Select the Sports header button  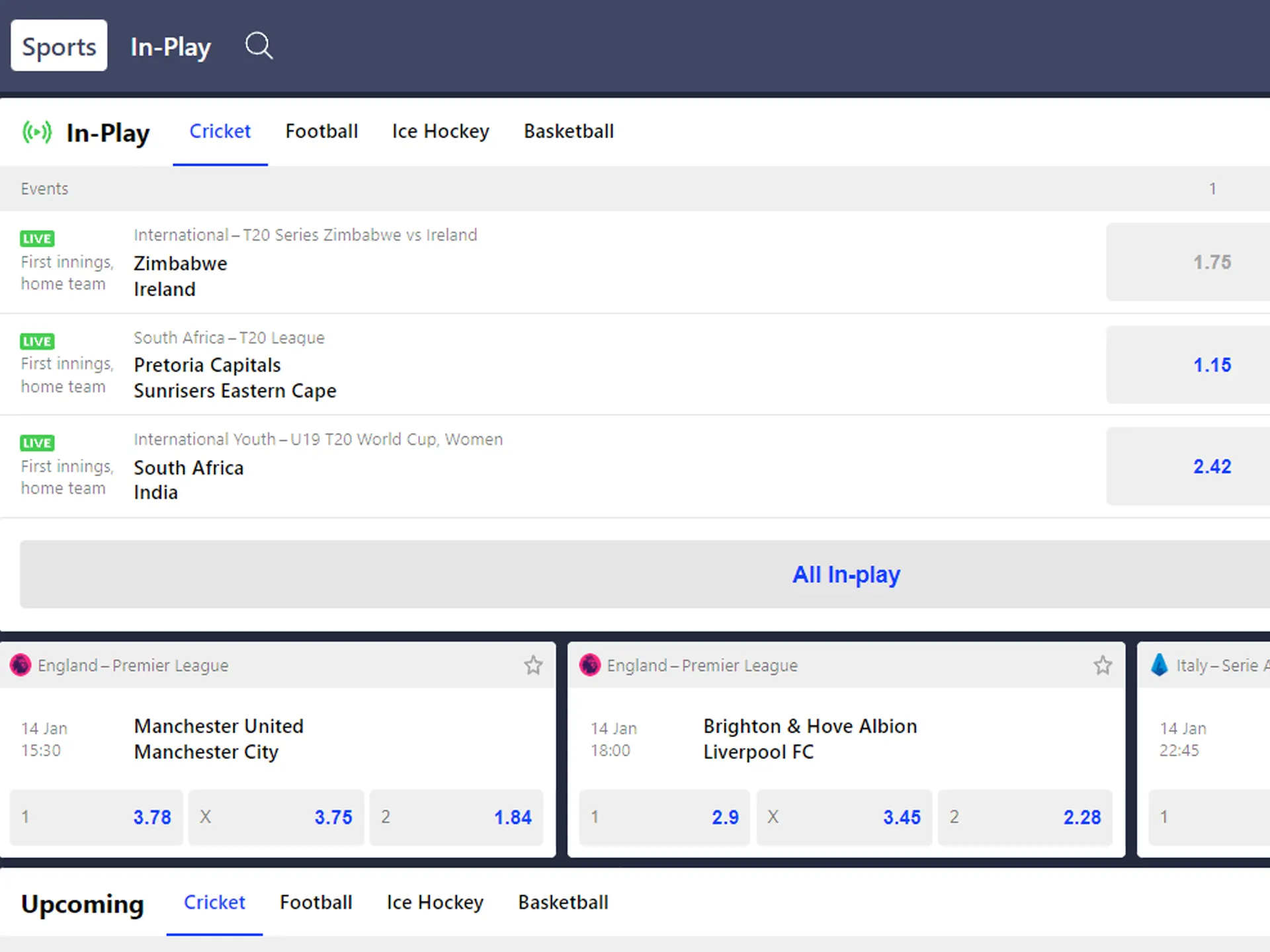59,46
